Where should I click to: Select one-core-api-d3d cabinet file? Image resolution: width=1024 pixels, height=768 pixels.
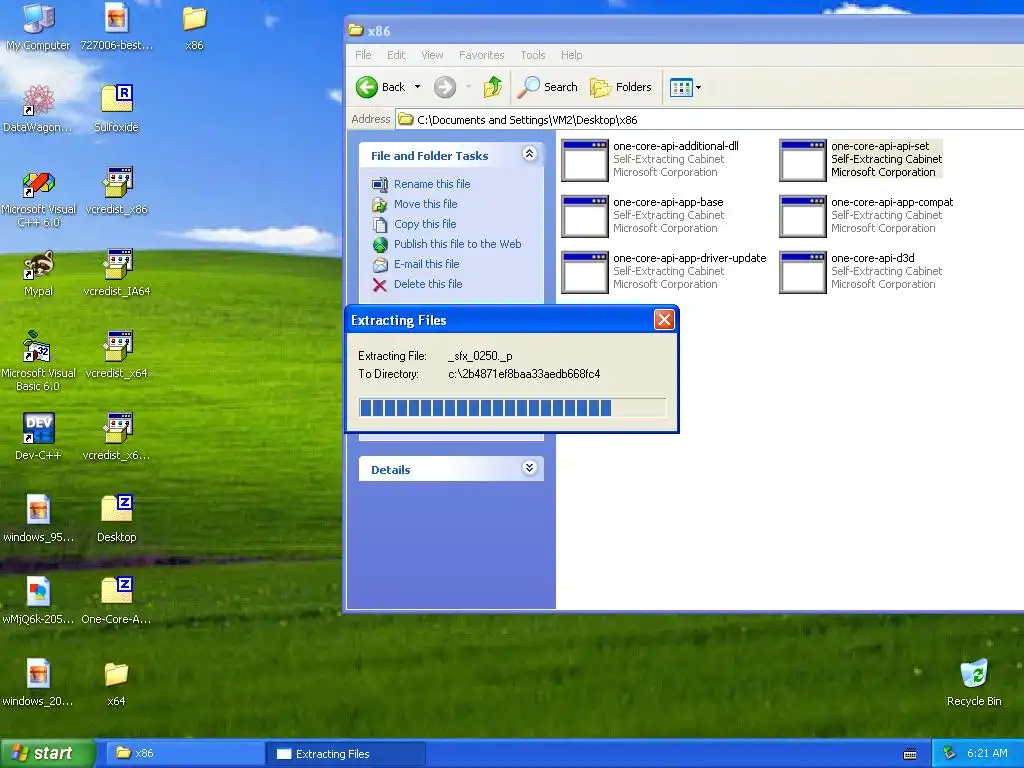[x=861, y=272]
